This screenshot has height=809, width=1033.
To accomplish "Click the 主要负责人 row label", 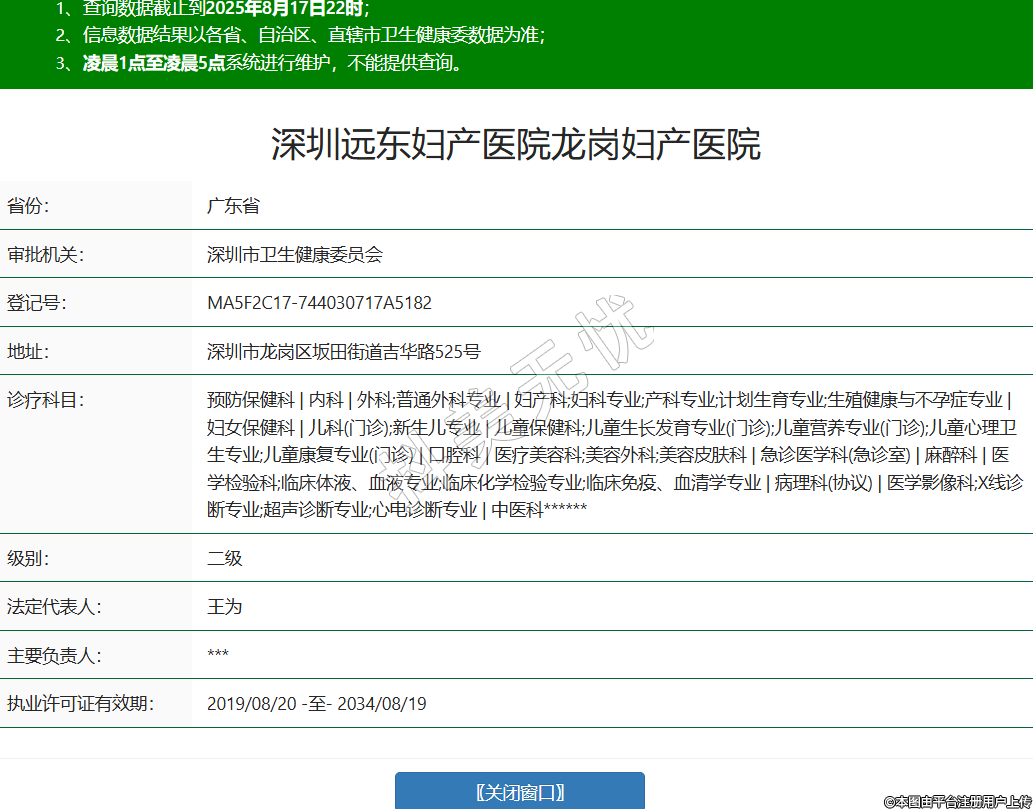I will 54,655.
